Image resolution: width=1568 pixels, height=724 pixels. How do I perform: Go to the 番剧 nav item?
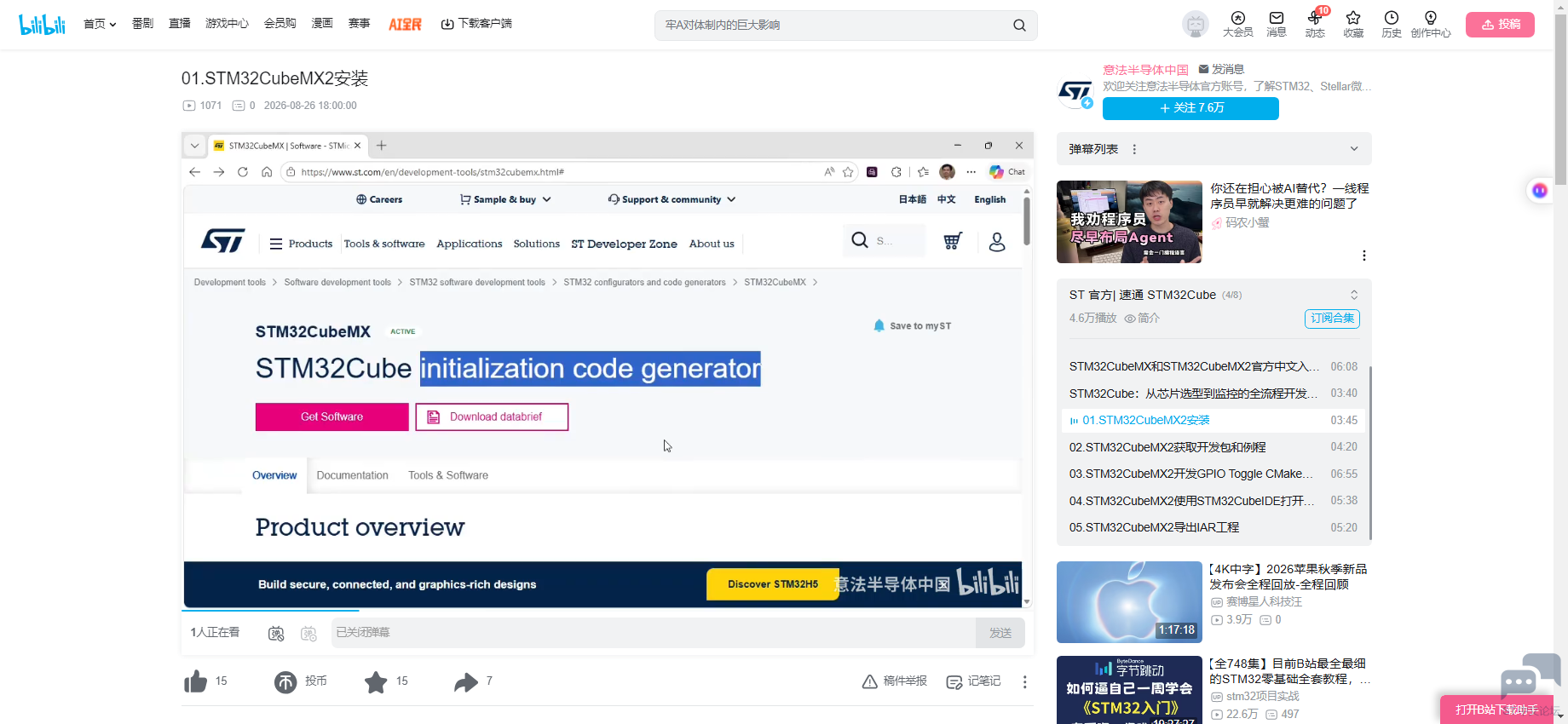pos(142,24)
